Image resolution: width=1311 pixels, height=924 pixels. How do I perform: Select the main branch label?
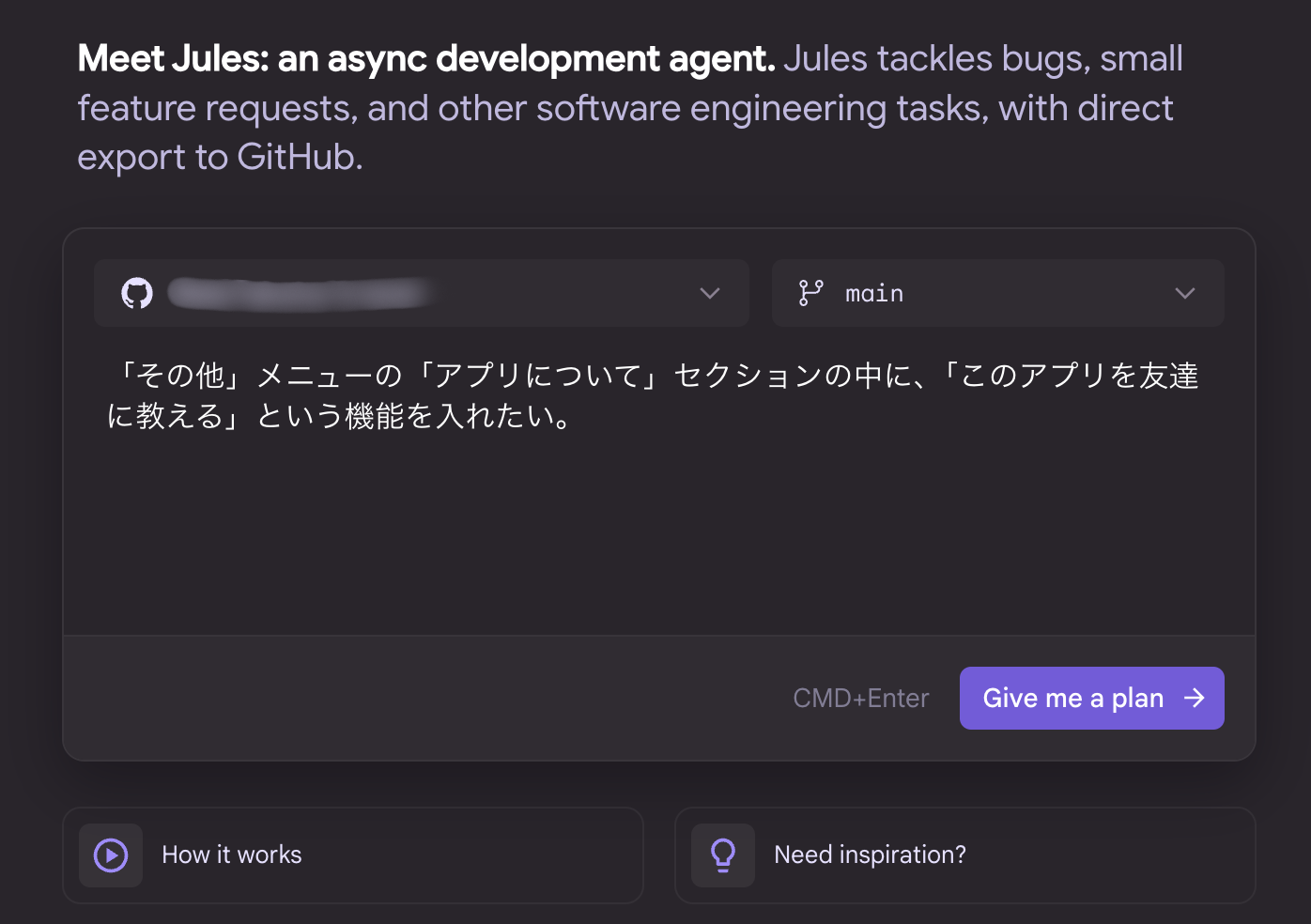[x=874, y=294]
